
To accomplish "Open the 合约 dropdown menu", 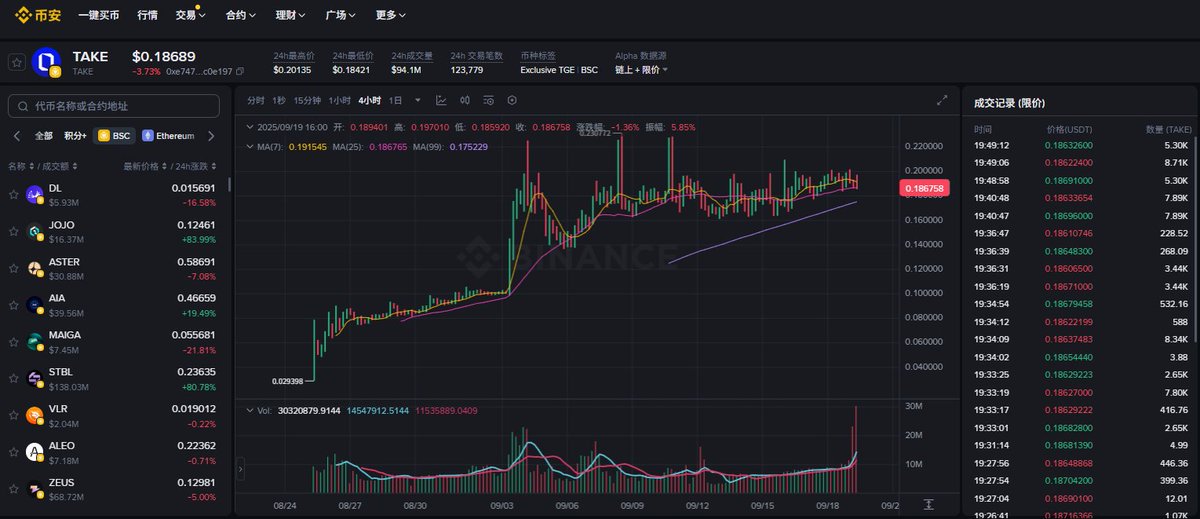I will click(x=240, y=15).
